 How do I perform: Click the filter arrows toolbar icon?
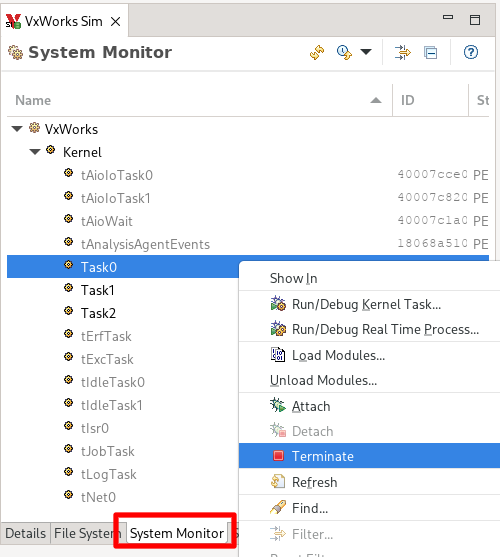point(402,53)
